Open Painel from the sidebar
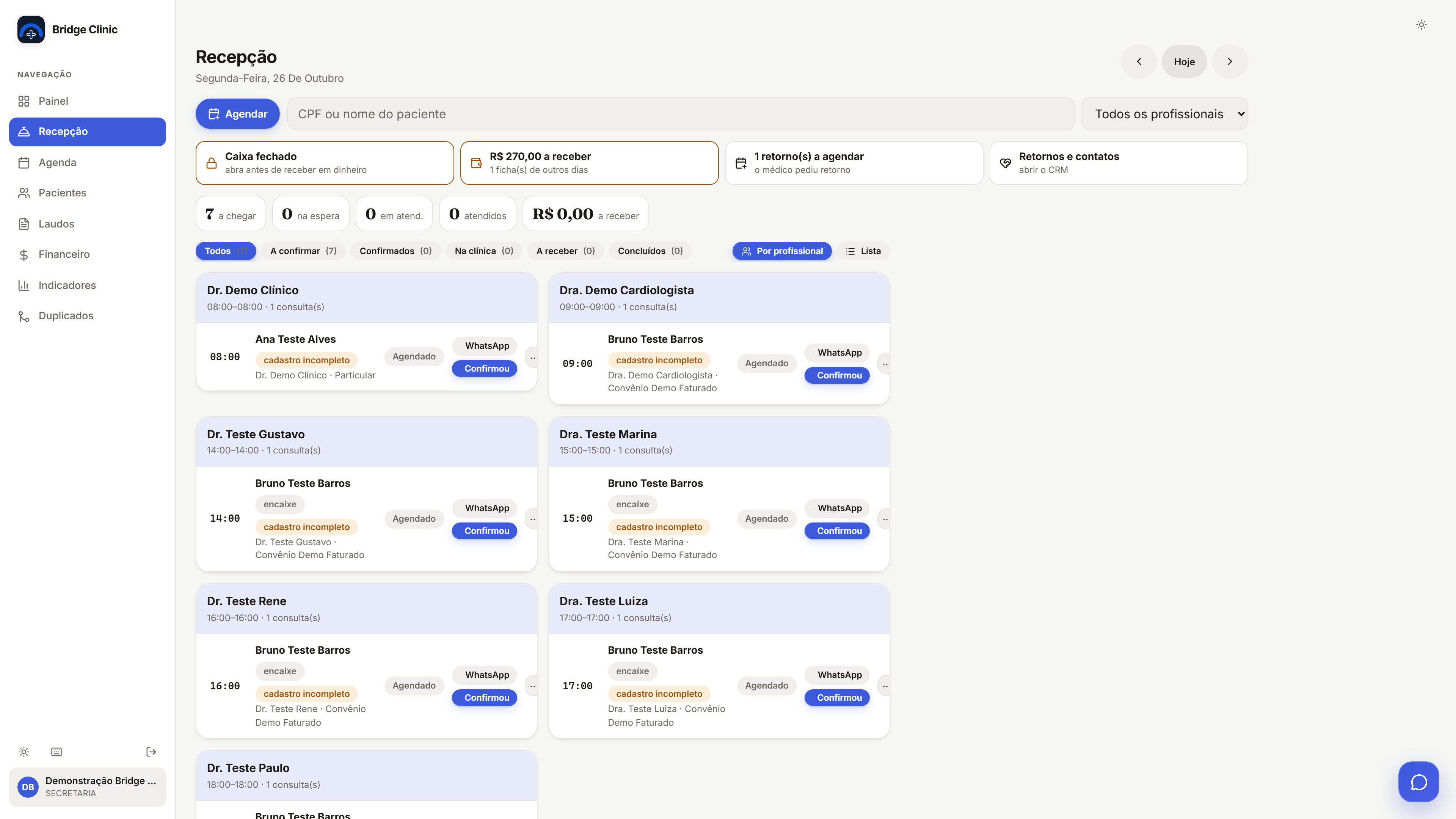This screenshot has height=819, width=1456. [88, 101]
